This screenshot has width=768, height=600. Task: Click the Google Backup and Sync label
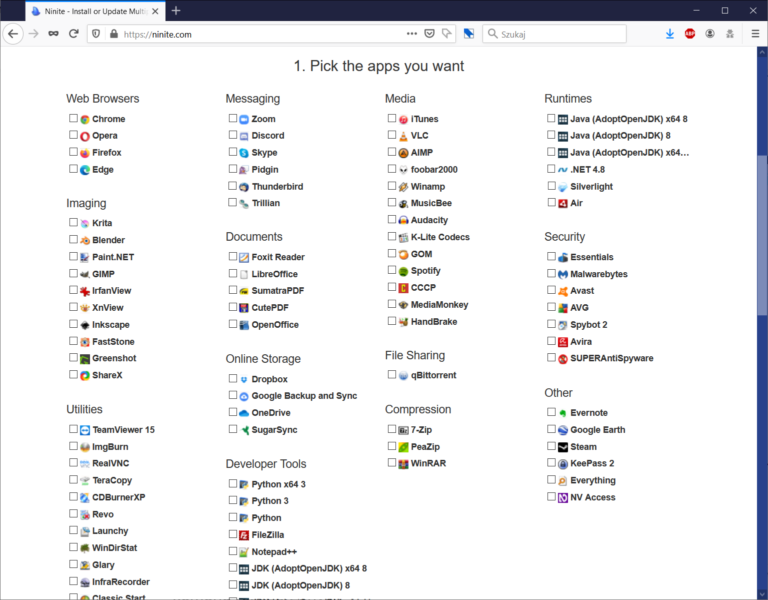pos(304,396)
